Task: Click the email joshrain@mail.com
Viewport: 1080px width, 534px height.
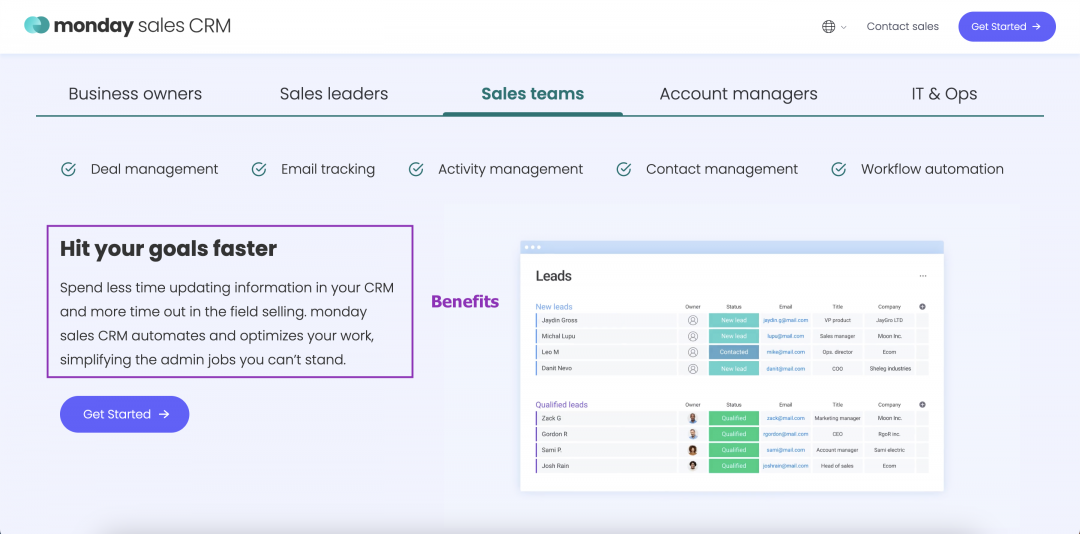Action: click(x=785, y=466)
